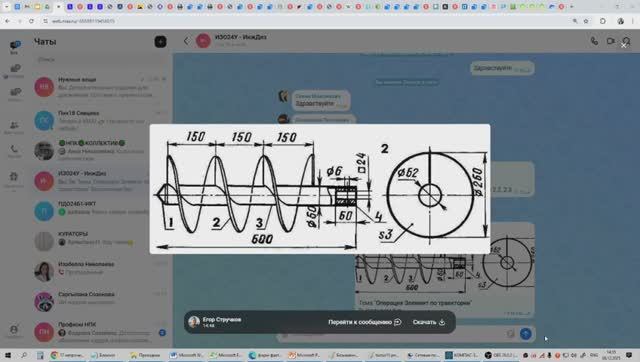
Task: Open КУРАТОРЫ chat
Action: (x=100, y=241)
